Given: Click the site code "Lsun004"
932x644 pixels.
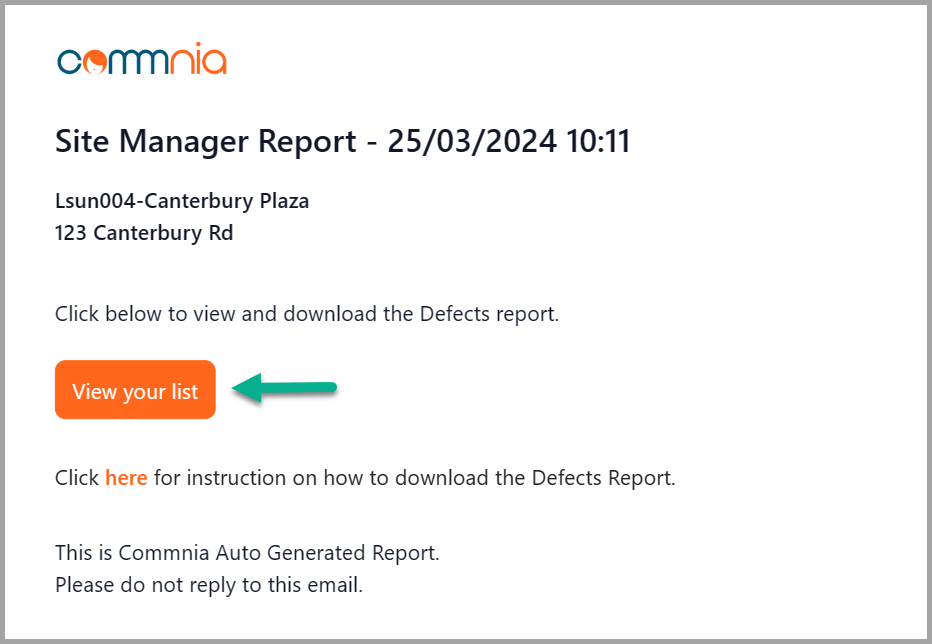Looking at the screenshot, I should click(97, 201).
